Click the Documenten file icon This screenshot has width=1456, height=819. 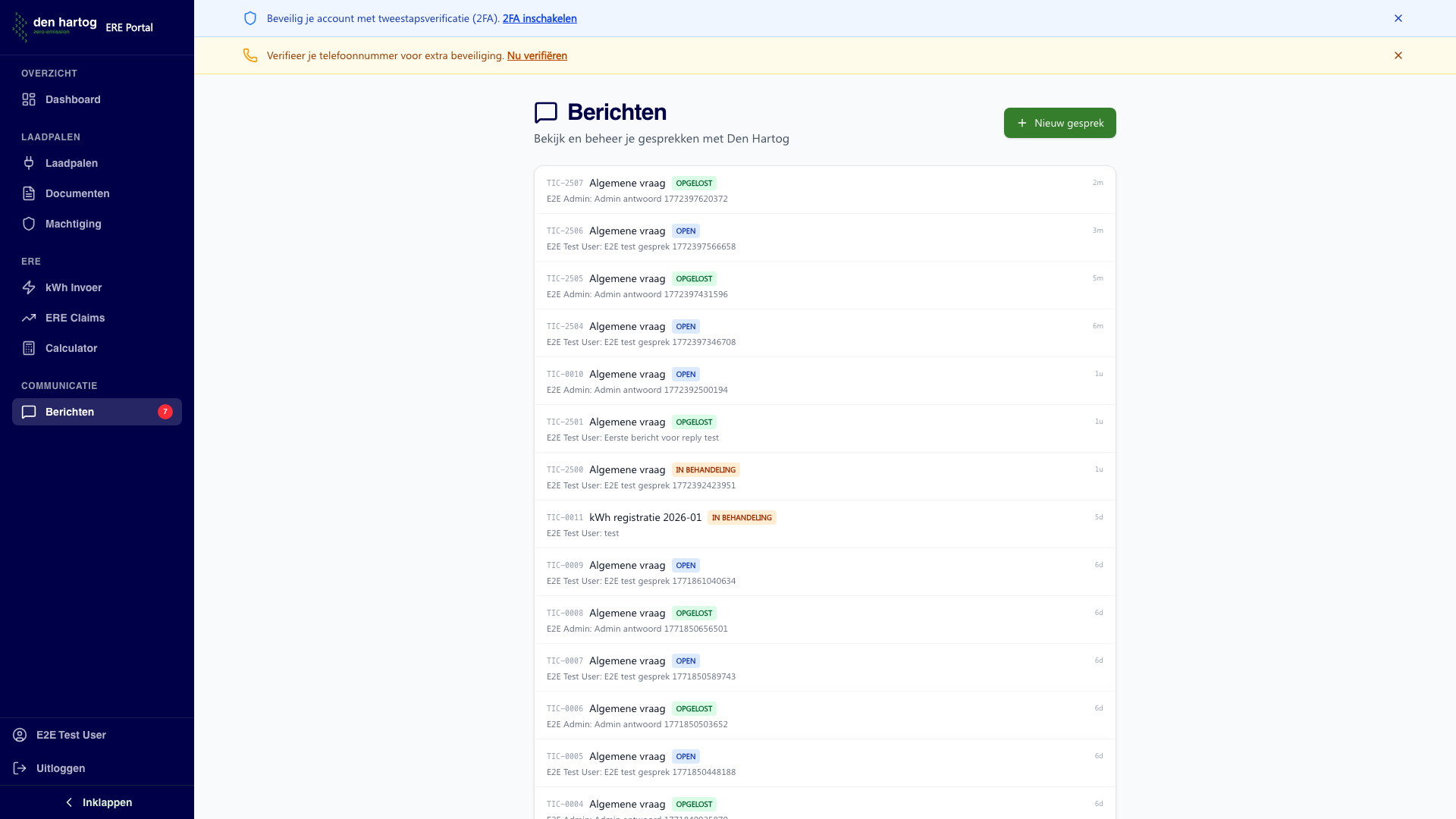click(x=29, y=193)
